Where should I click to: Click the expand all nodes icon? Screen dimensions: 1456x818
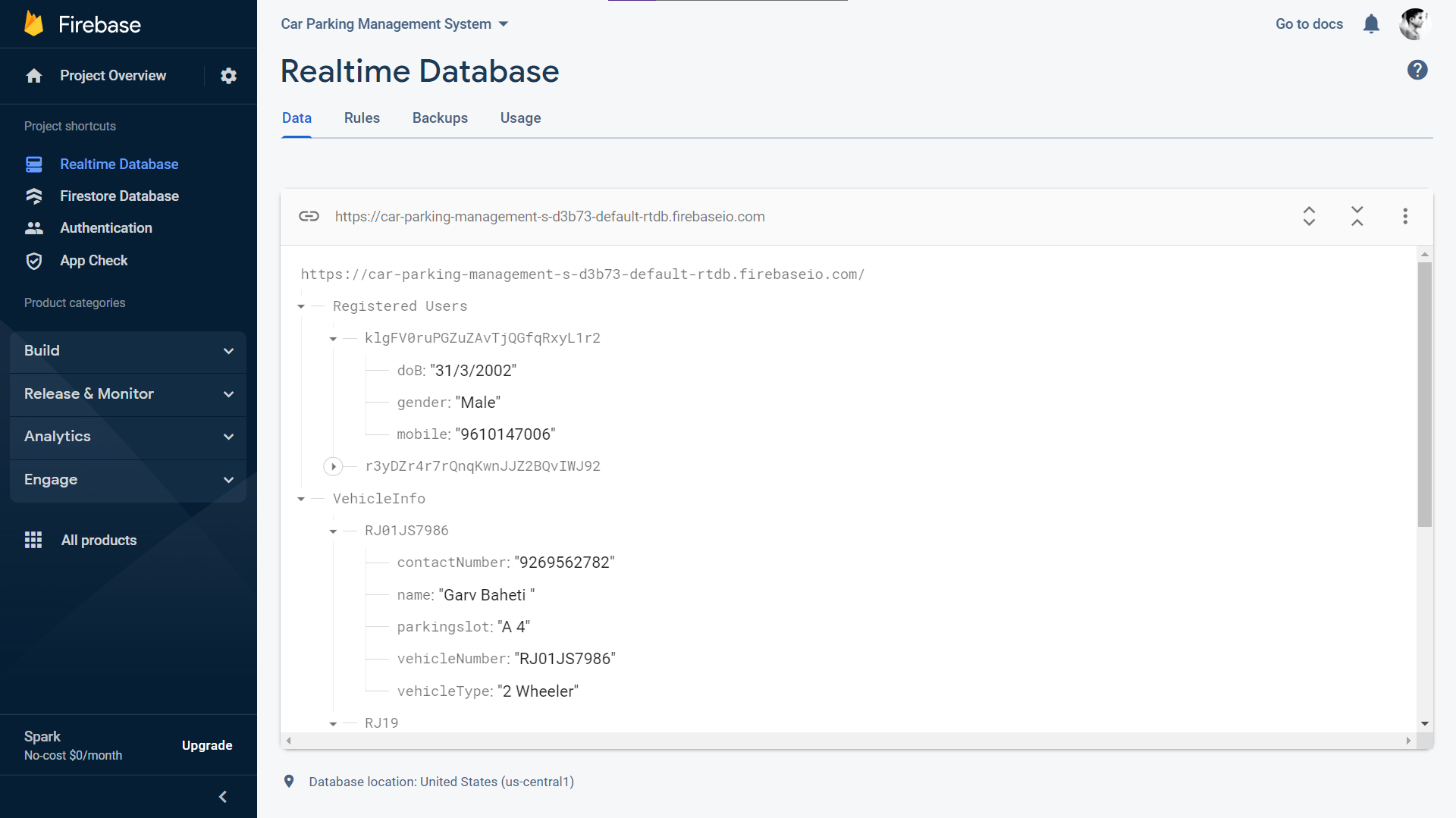tap(1309, 216)
